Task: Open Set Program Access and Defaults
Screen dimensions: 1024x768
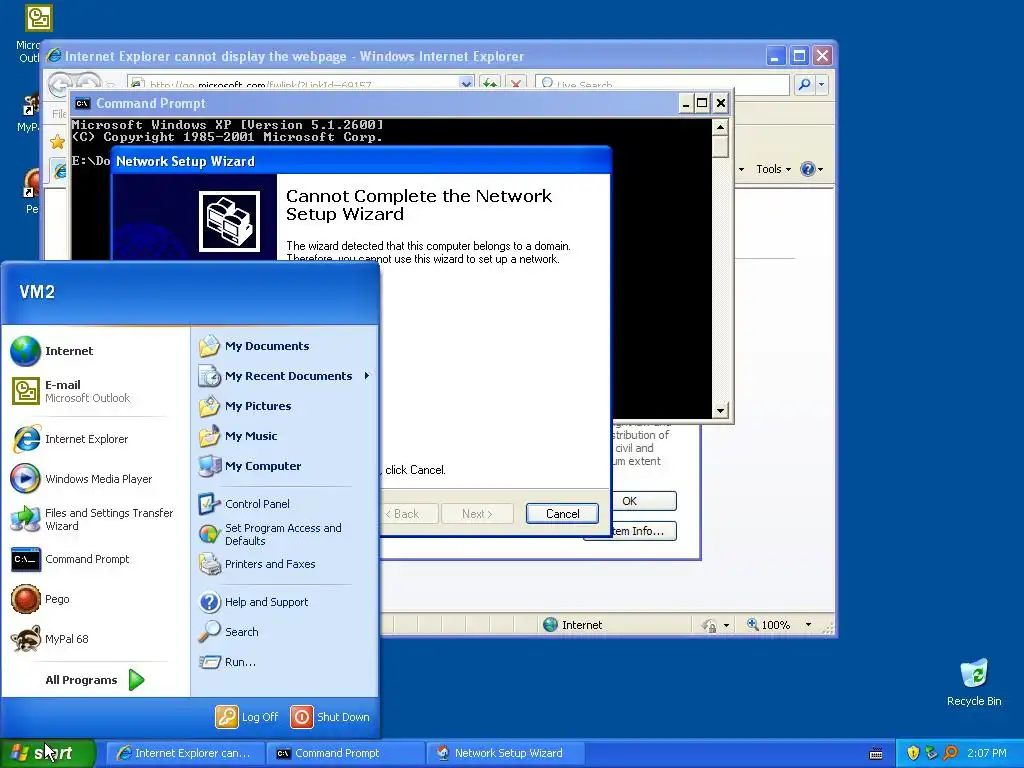Action: 270,534
